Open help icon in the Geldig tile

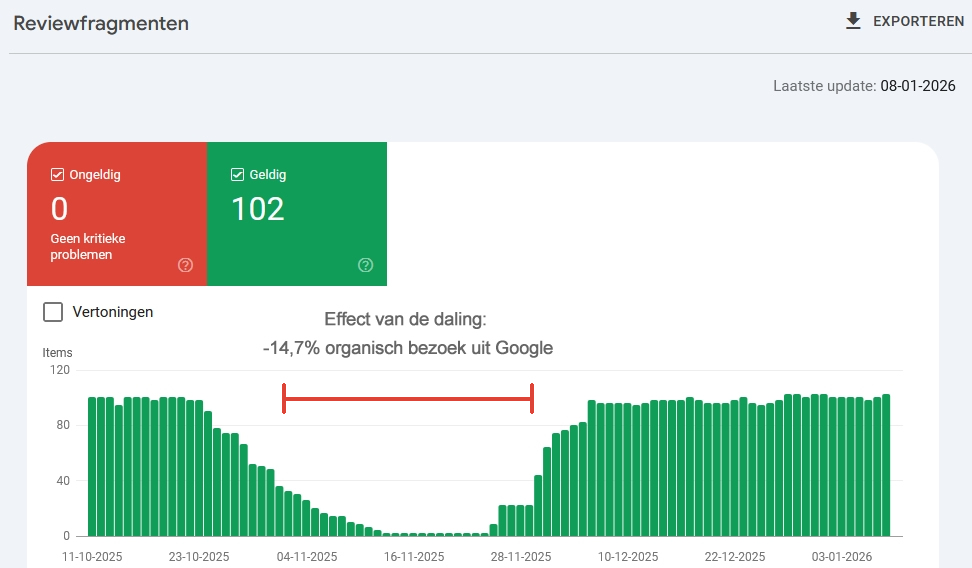pyautogui.click(x=365, y=265)
